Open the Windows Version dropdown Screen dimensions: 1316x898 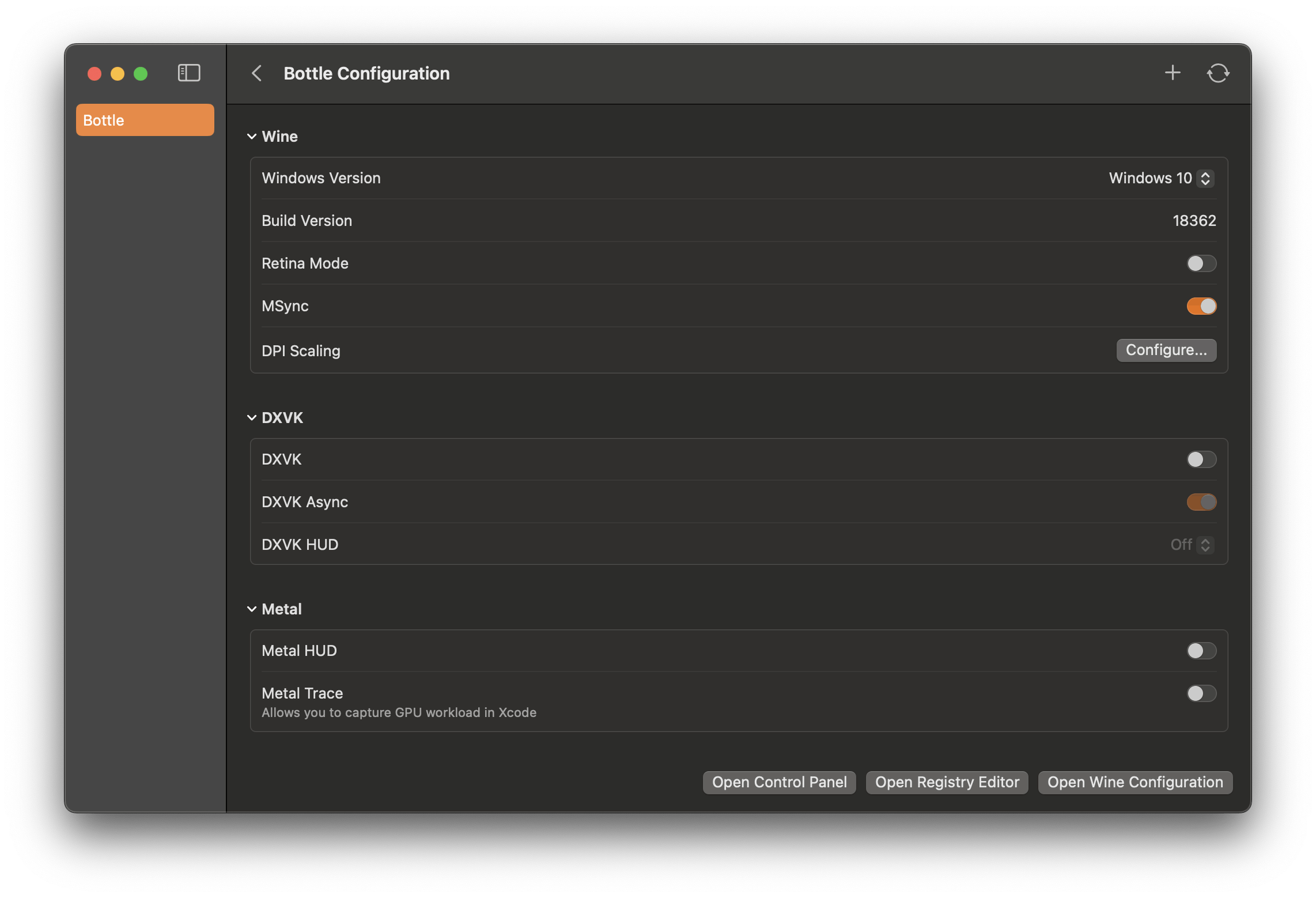pyautogui.click(x=1160, y=178)
